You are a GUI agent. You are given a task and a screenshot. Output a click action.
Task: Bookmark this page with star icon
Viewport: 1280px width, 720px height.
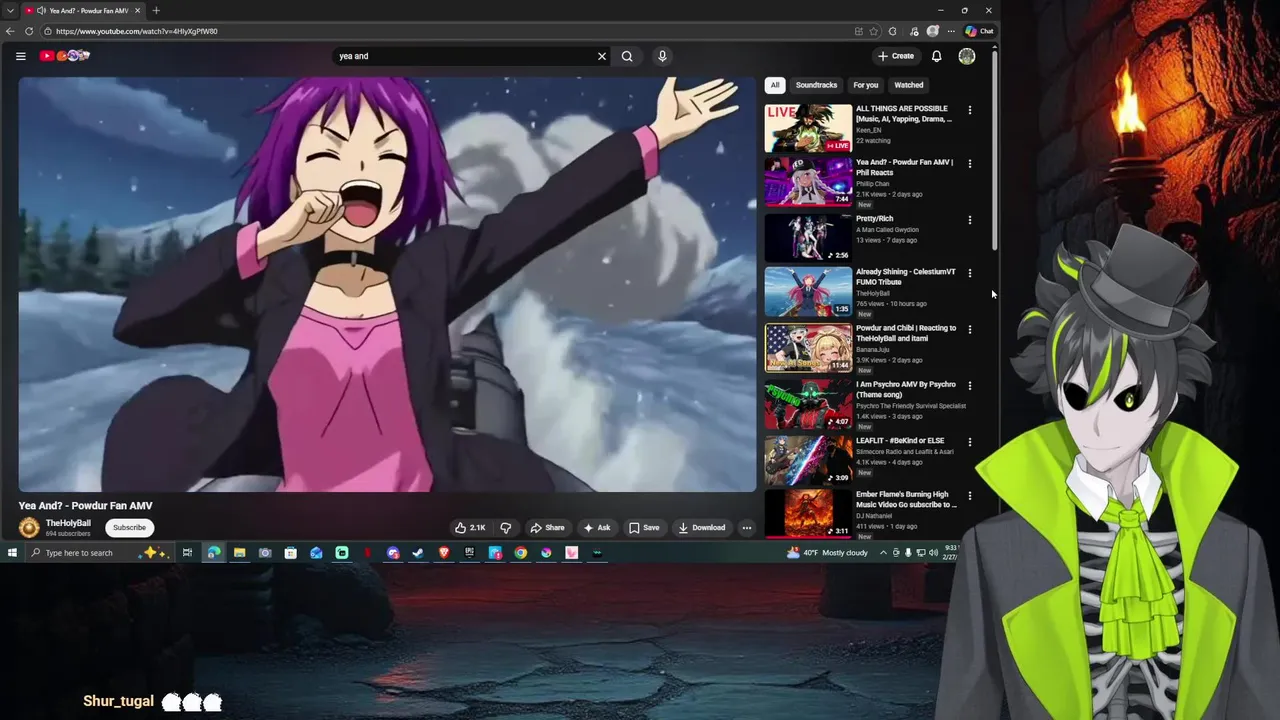point(874,31)
